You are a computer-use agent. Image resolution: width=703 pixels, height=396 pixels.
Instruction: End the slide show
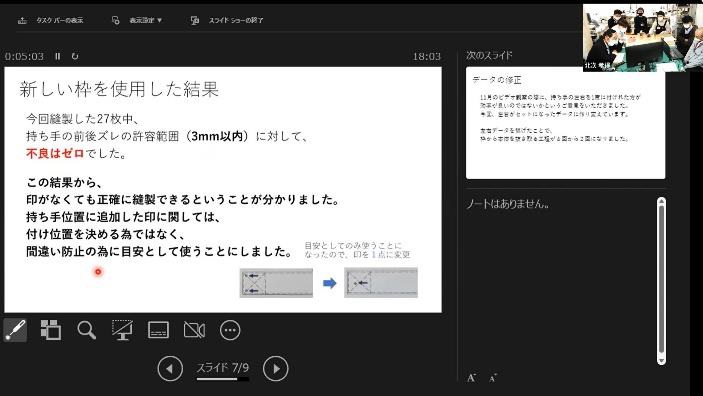[236, 20]
